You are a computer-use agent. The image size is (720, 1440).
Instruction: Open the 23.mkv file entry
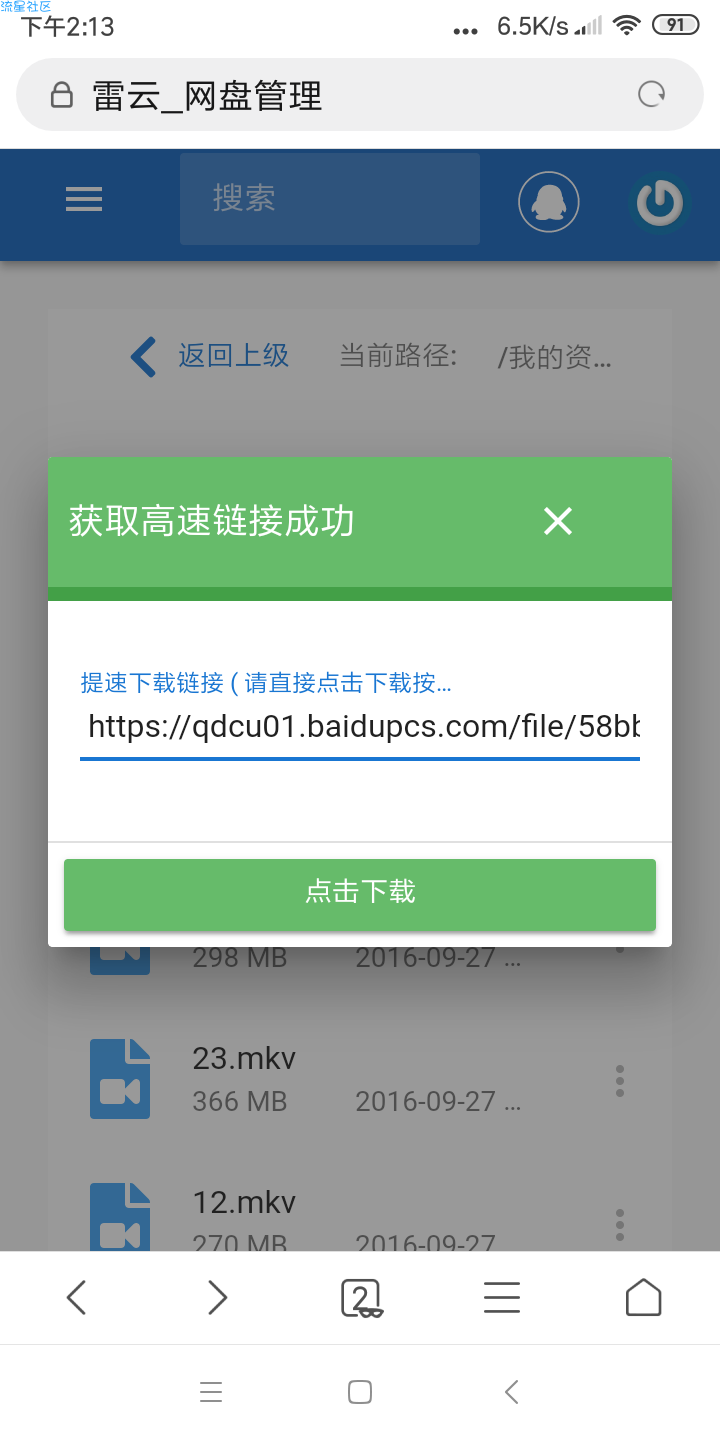(360, 1080)
